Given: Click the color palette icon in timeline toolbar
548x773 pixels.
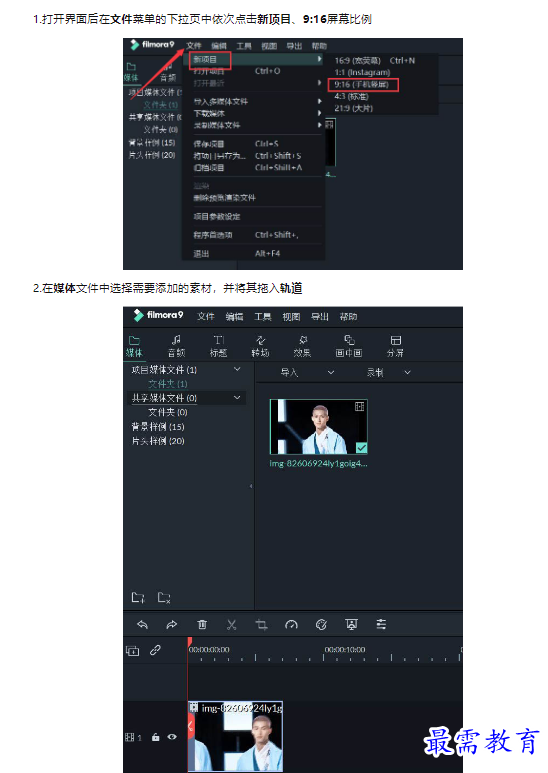Looking at the screenshot, I should tap(321, 625).
